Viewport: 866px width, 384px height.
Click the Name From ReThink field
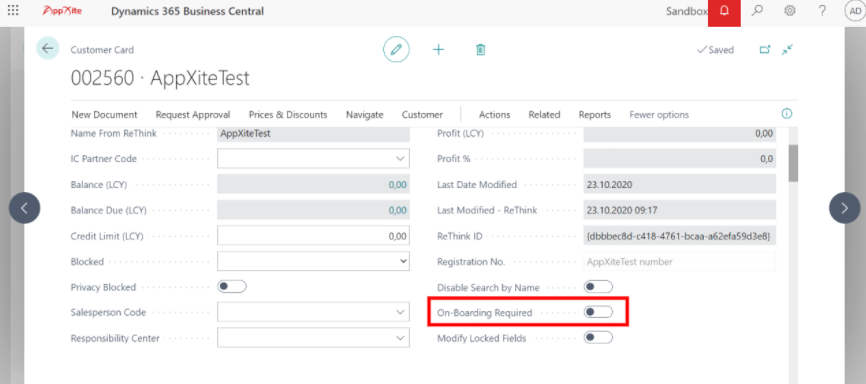coord(314,134)
